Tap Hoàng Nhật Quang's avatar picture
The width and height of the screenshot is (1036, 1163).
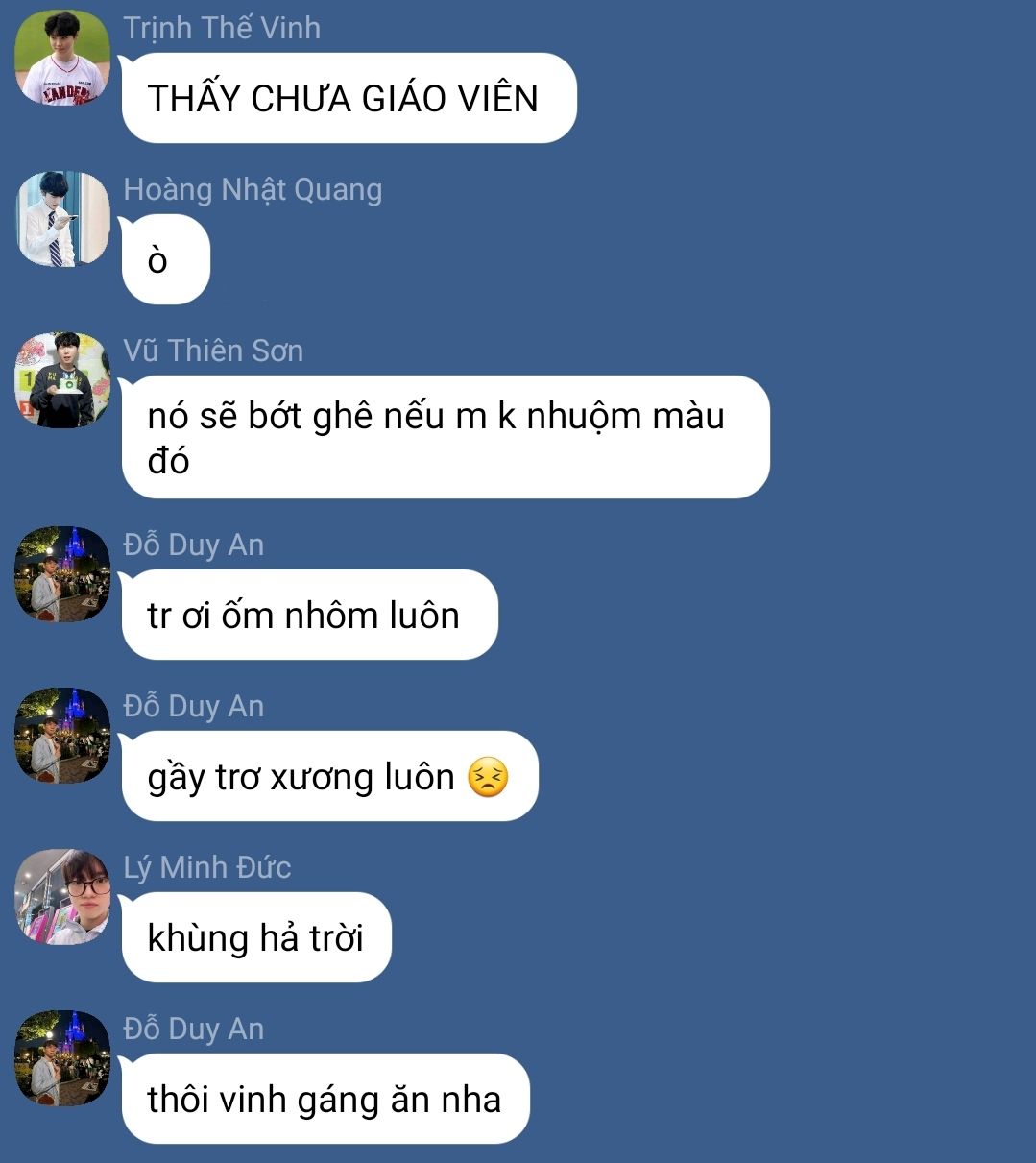[x=62, y=219]
